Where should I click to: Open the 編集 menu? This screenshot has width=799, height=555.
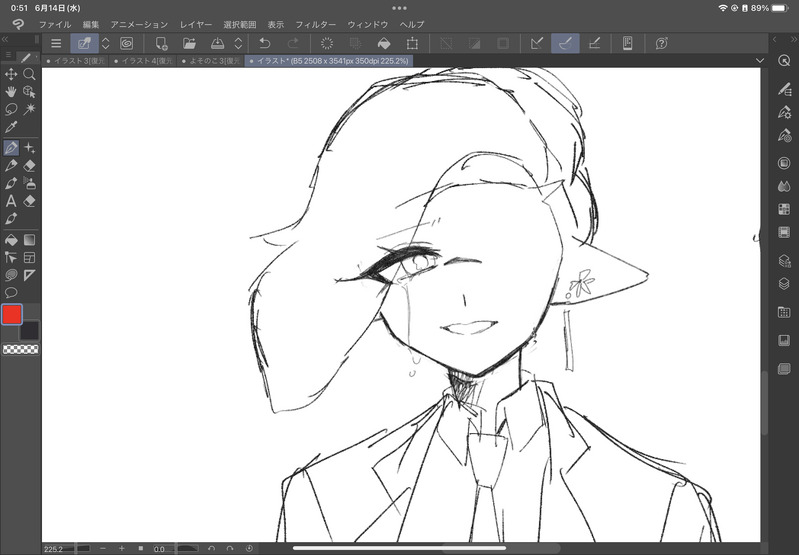pos(91,24)
